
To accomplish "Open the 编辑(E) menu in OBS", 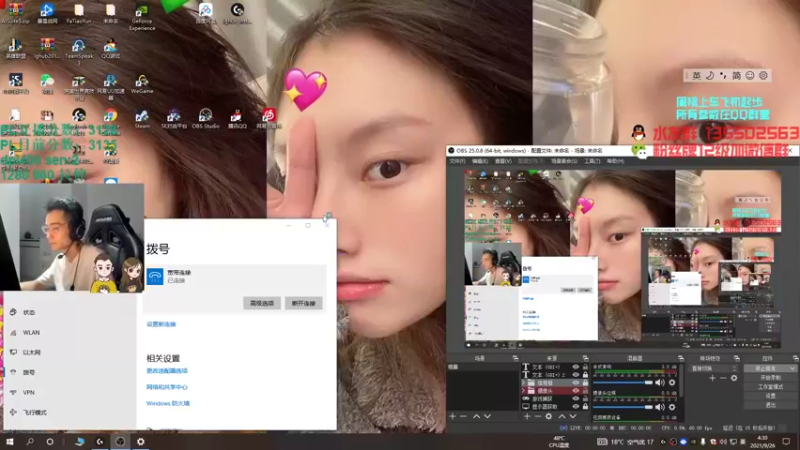I will pyautogui.click(x=480, y=161).
